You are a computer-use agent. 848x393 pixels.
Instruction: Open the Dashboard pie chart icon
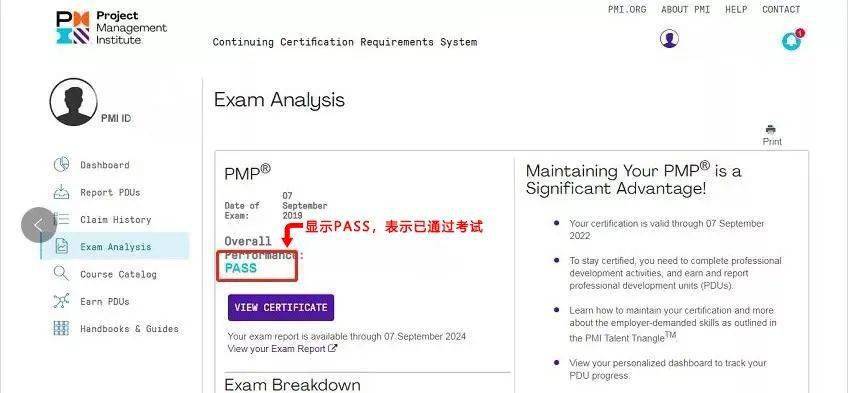62,164
